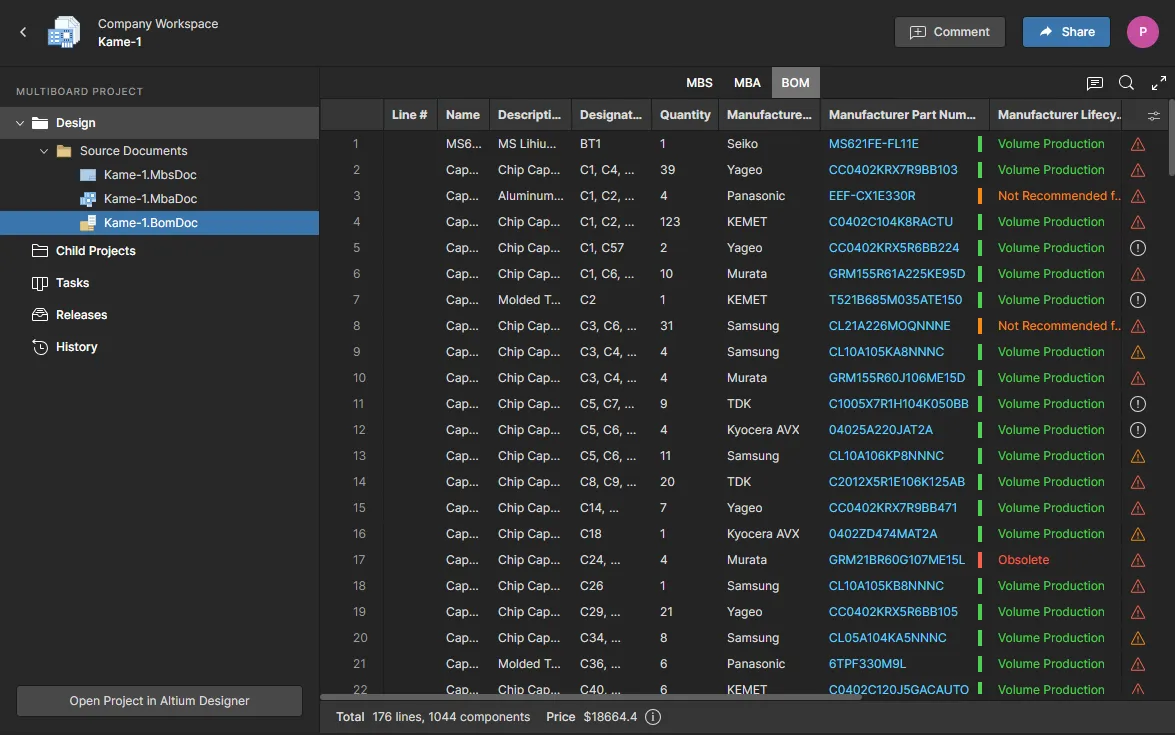Image resolution: width=1175 pixels, height=735 pixels.
Task: Click the warning triangle icon on row 1
Action: [x=1137, y=144]
